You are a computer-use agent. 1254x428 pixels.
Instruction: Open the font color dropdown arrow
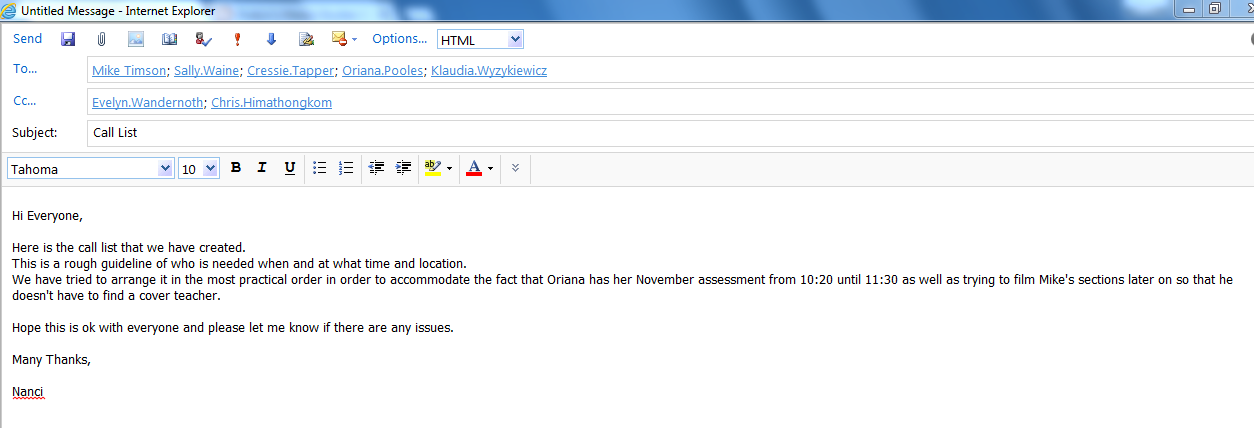click(490, 169)
